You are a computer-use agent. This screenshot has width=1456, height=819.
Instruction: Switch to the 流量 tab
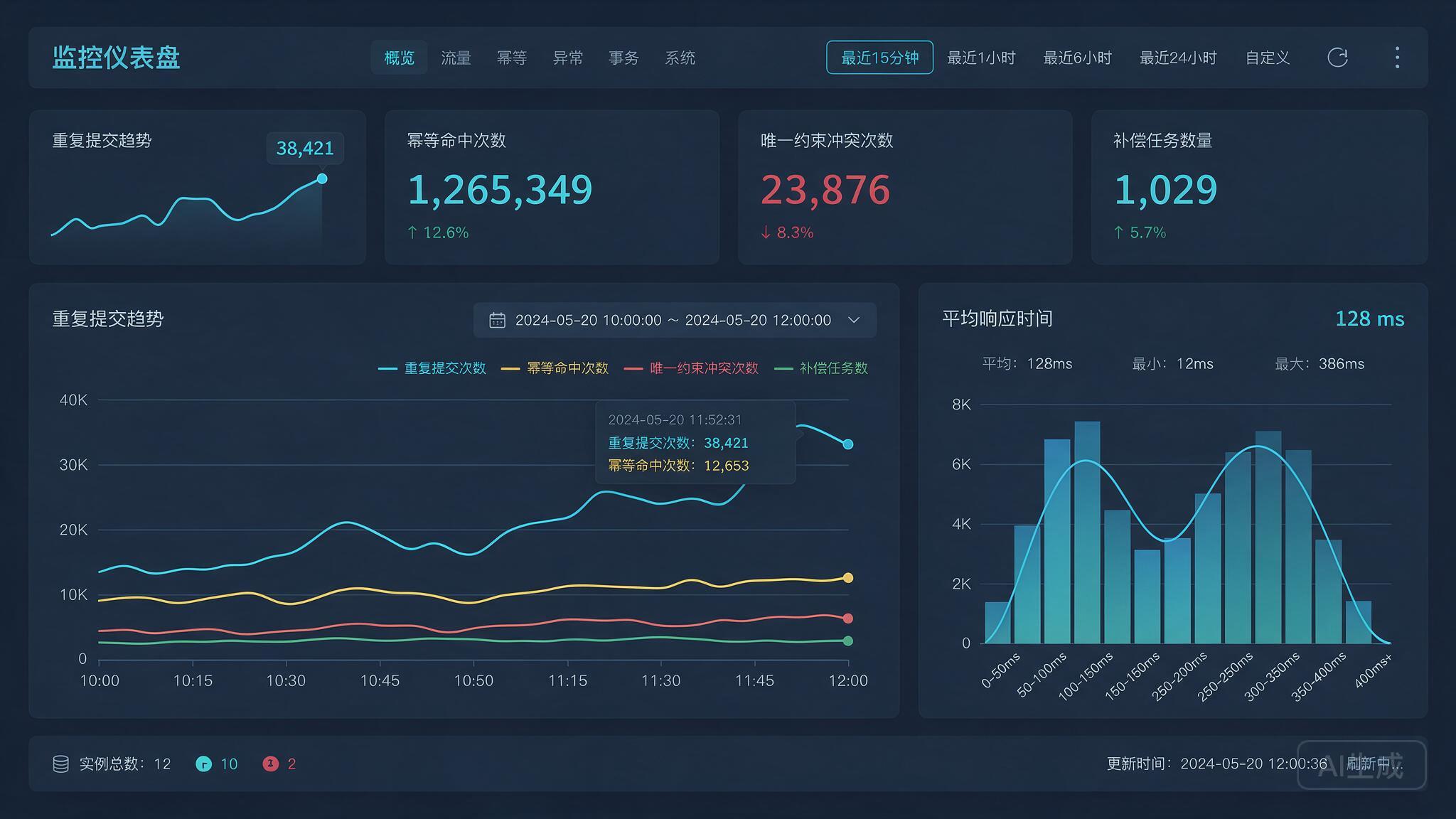(x=456, y=58)
